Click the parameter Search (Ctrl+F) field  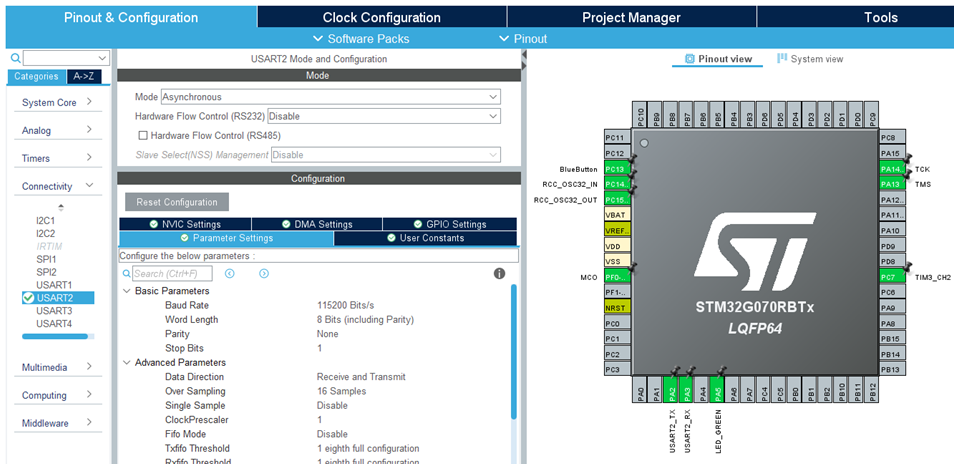[x=173, y=274]
